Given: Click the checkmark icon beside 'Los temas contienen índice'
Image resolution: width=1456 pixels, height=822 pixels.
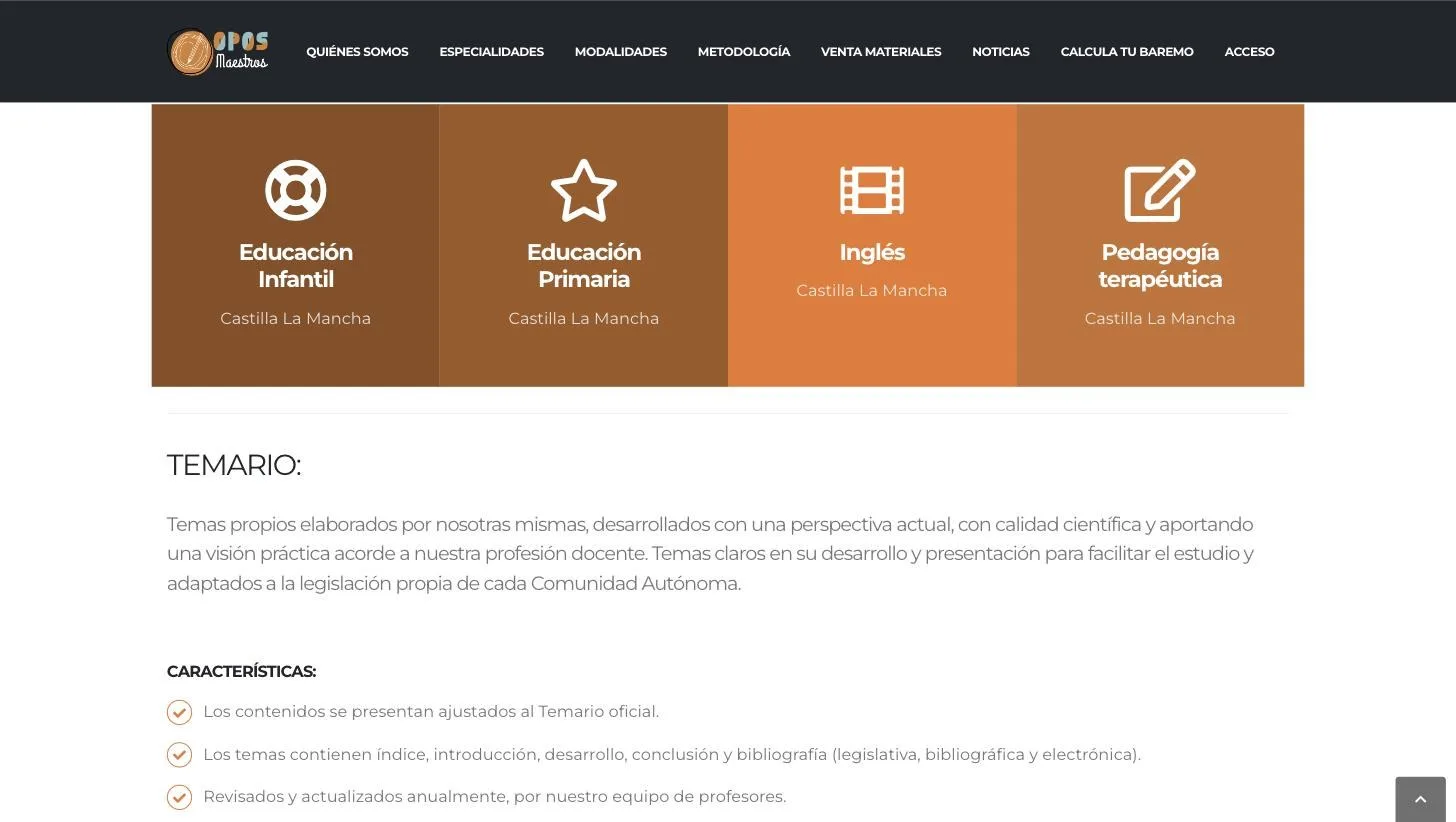Looking at the screenshot, I should tap(179, 754).
